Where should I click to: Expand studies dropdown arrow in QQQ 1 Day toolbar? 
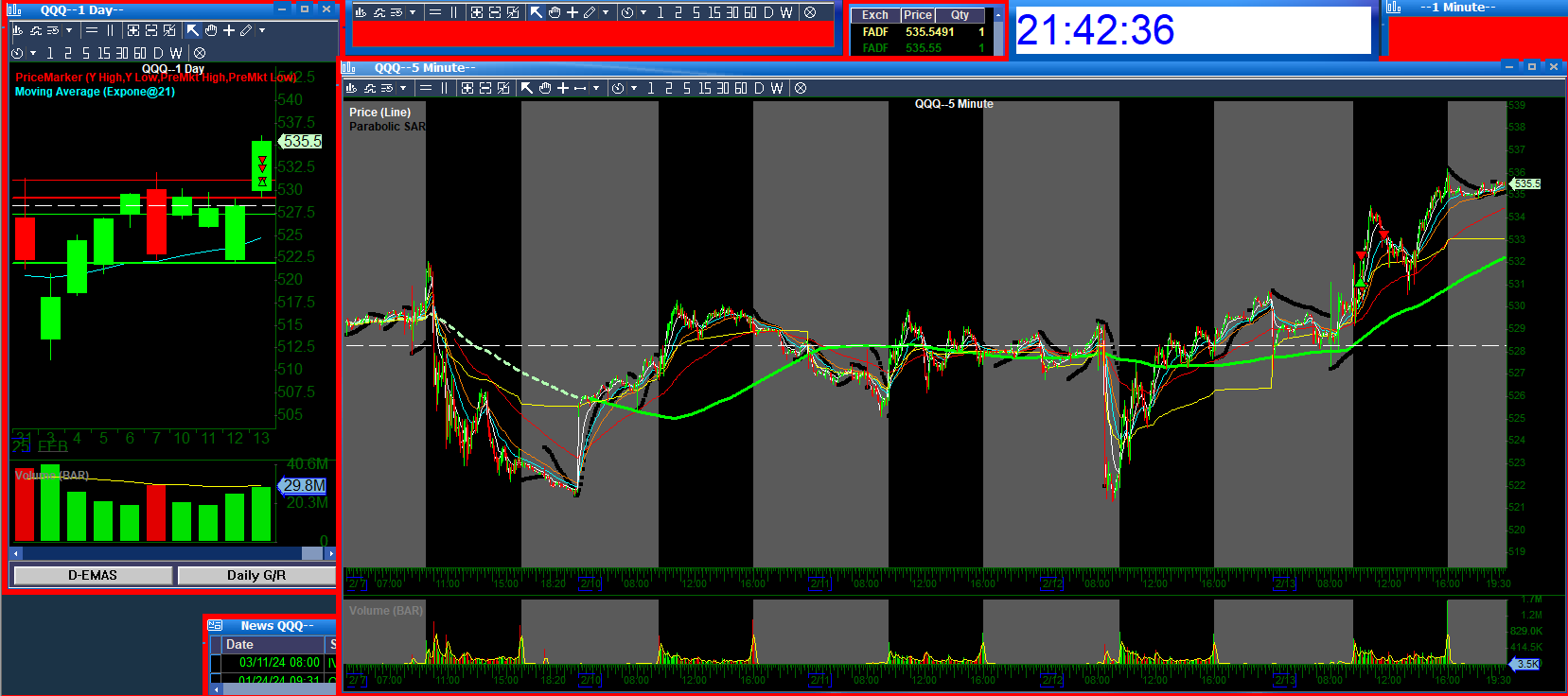pos(69,30)
